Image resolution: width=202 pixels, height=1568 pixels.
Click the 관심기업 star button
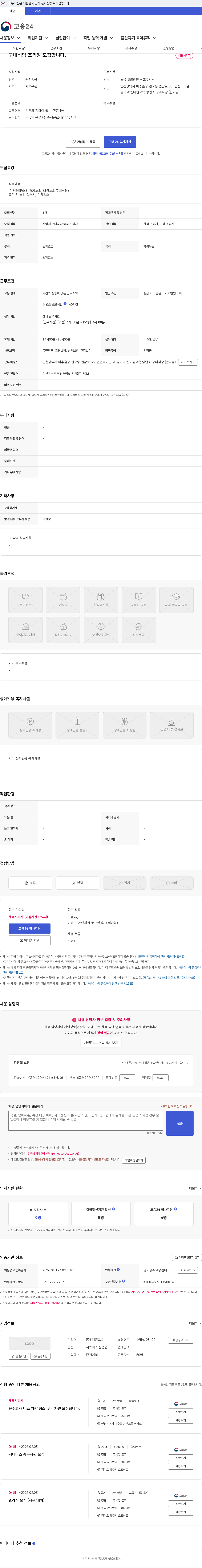tap(19, 1356)
